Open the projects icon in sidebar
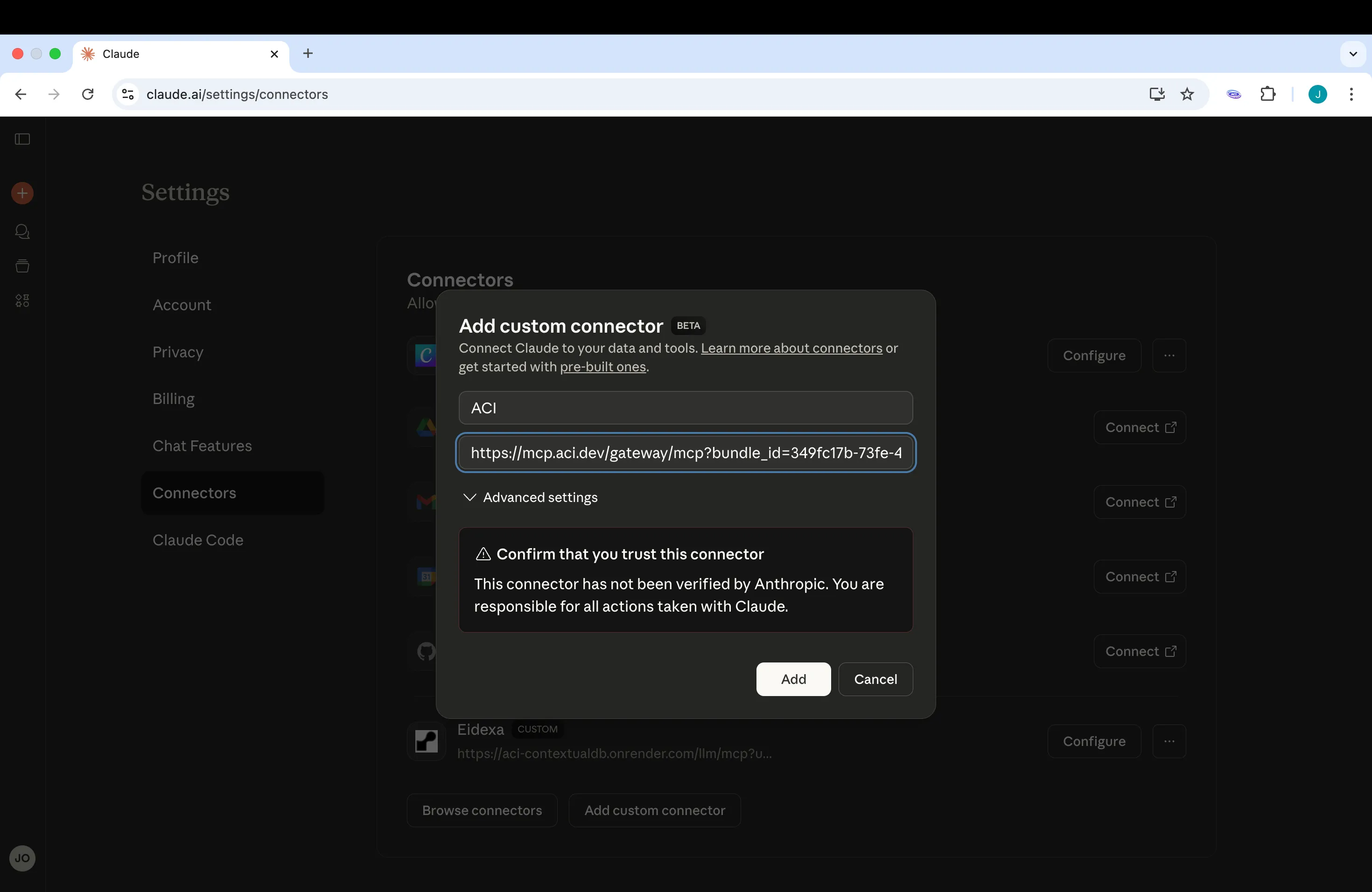Screen dimensions: 1372x892 (x=22, y=265)
